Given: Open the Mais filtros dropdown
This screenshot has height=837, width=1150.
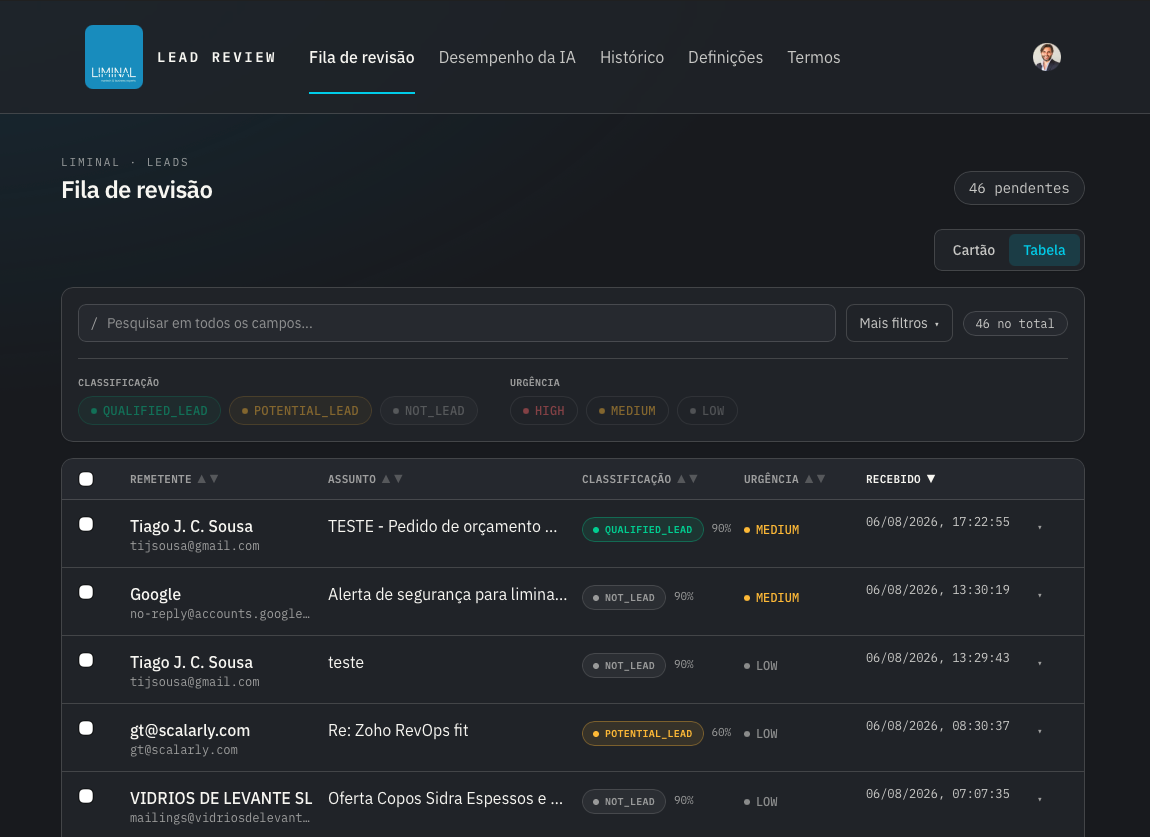Looking at the screenshot, I should 899,324.
